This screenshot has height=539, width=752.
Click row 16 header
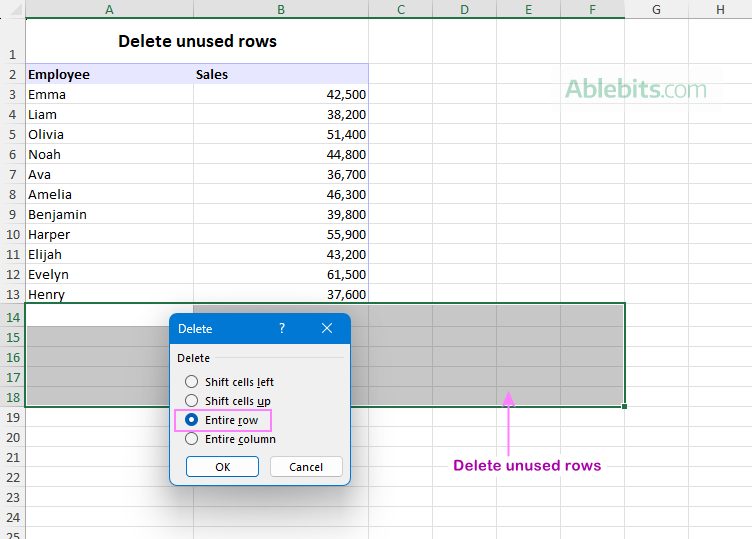pos(12,357)
